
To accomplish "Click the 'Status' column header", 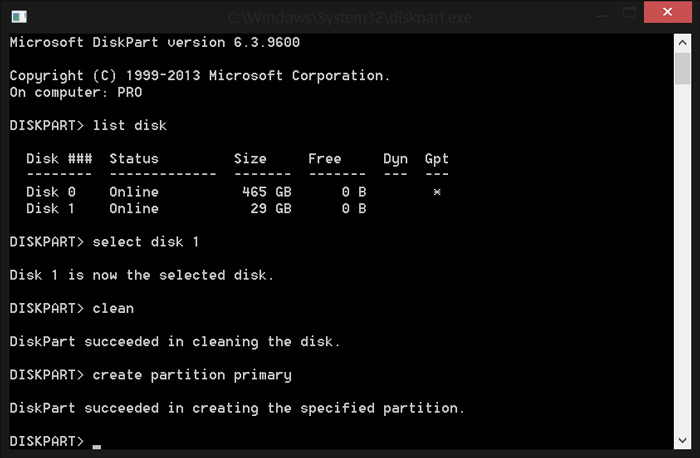I will coord(133,159).
